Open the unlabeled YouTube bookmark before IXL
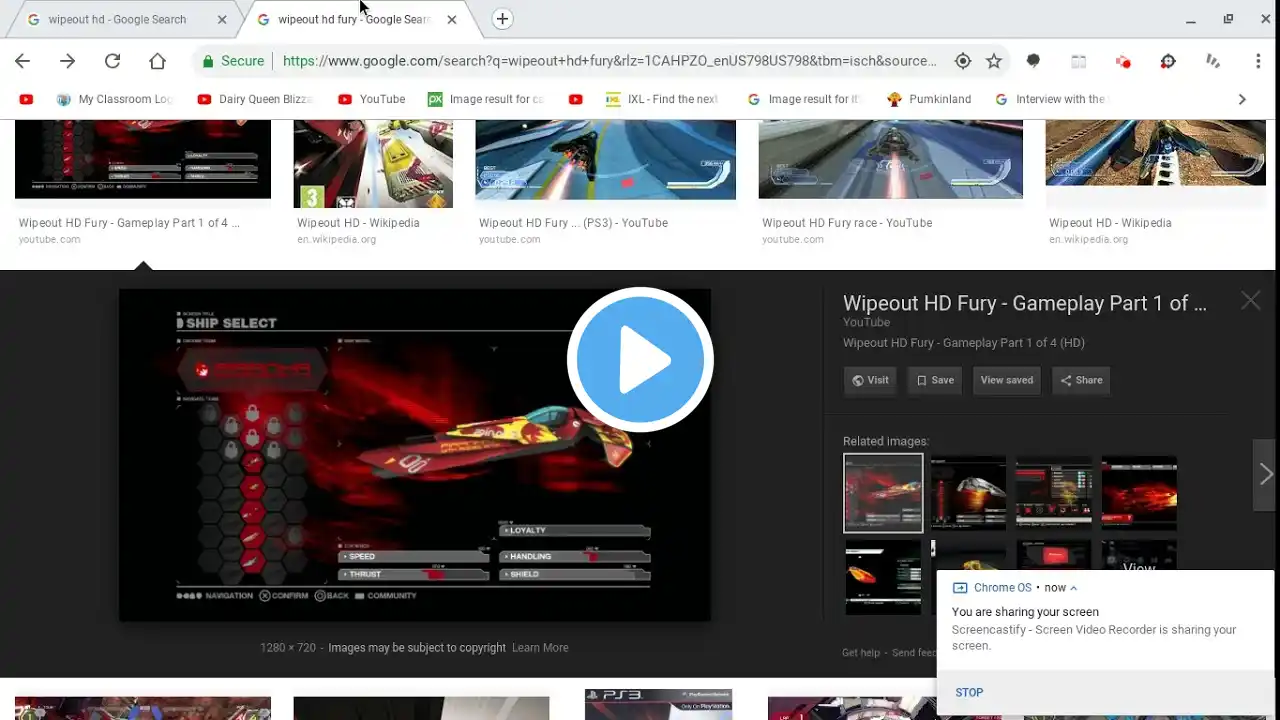Image resolution: width=1280 pixels, height=720 pixels. [575, 99]
